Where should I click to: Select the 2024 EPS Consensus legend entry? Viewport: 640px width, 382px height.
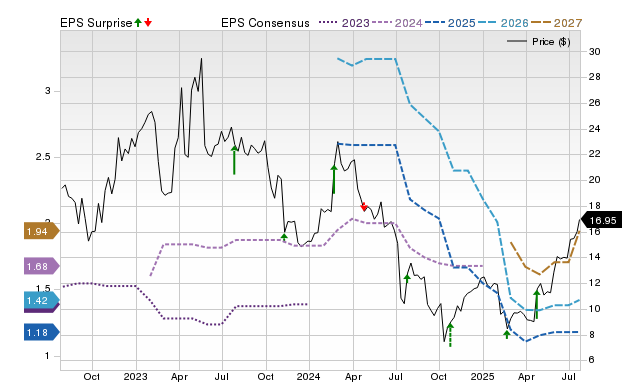(397, 23)
